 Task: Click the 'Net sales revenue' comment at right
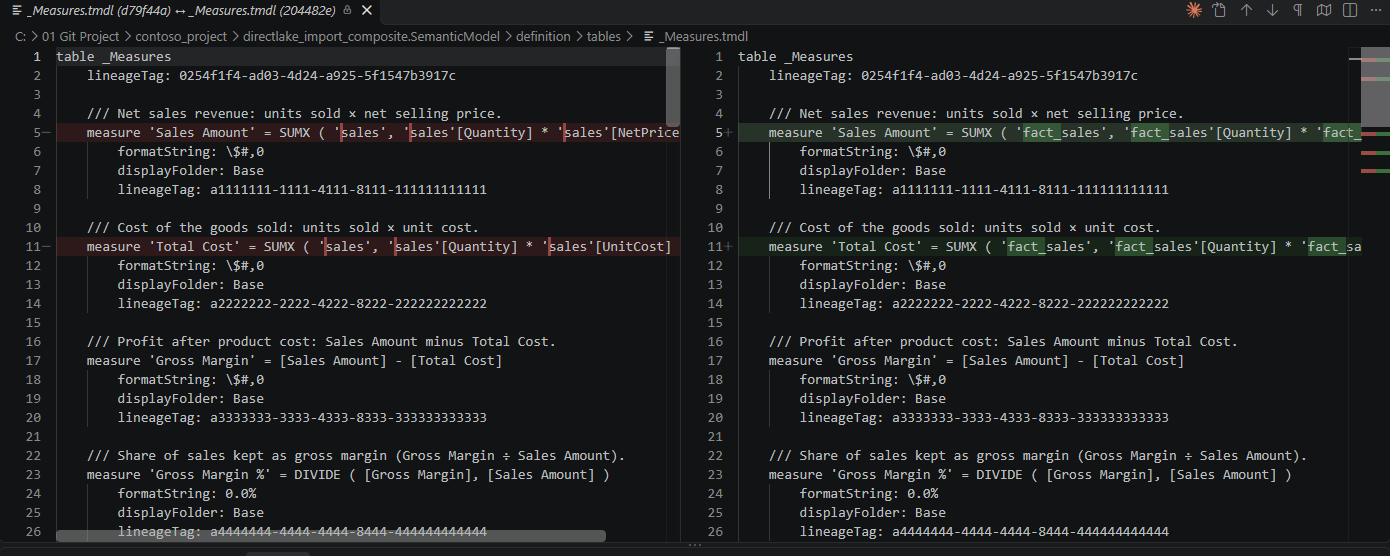(x=976, y=114)
